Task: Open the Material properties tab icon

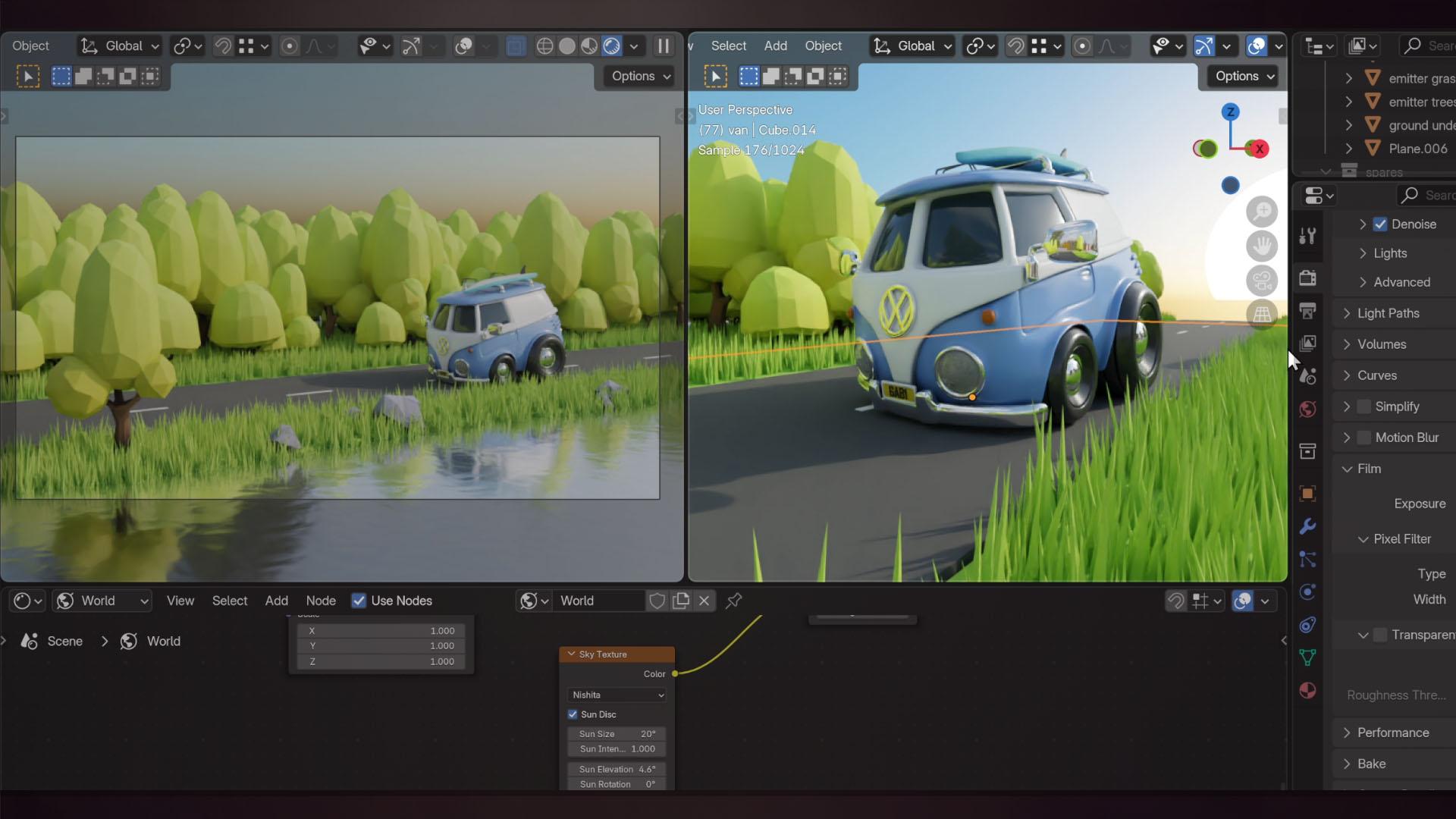Action: pos(1307,691)
